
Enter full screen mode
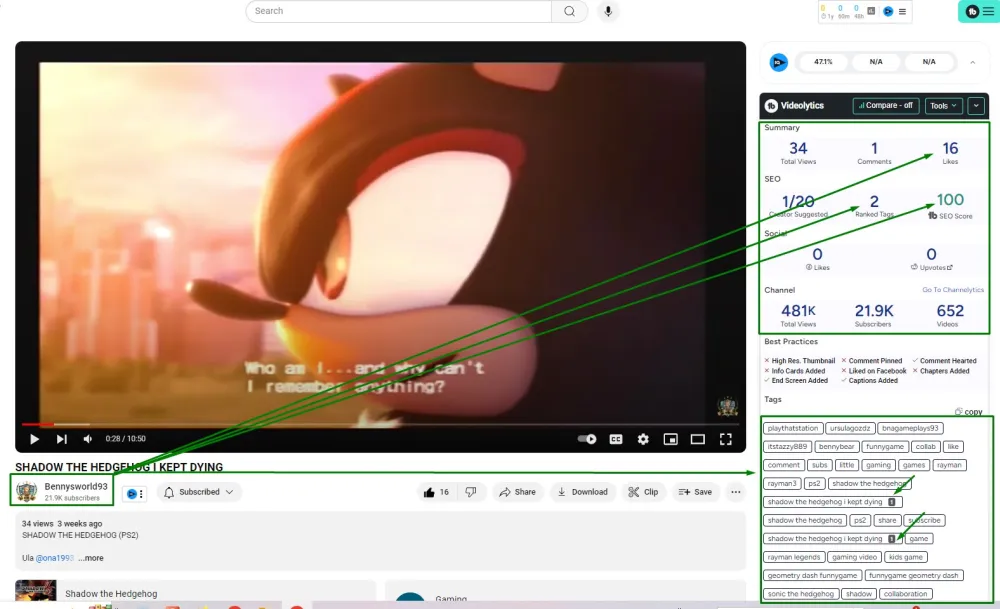[x=725, y=439]
